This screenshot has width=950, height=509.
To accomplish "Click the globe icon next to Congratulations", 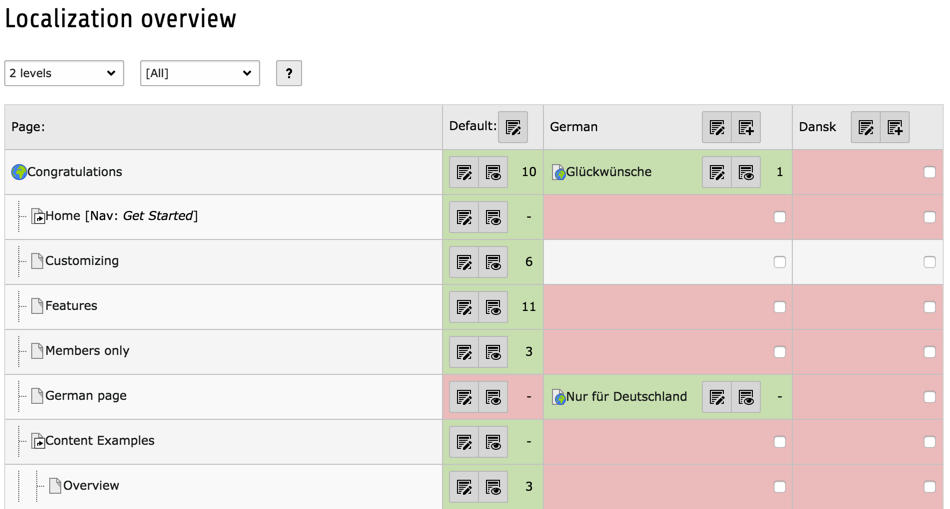I will pos(19,172).
